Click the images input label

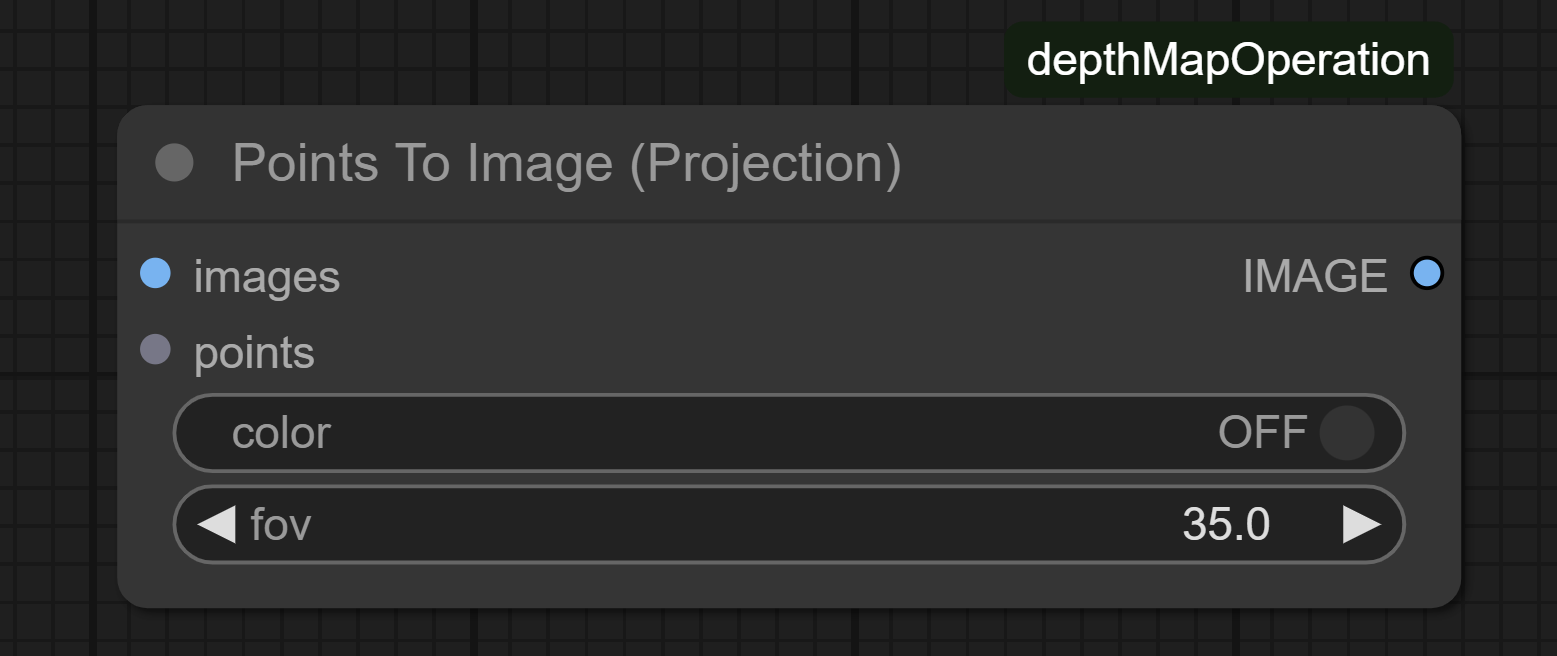click(x=267, y=276)
